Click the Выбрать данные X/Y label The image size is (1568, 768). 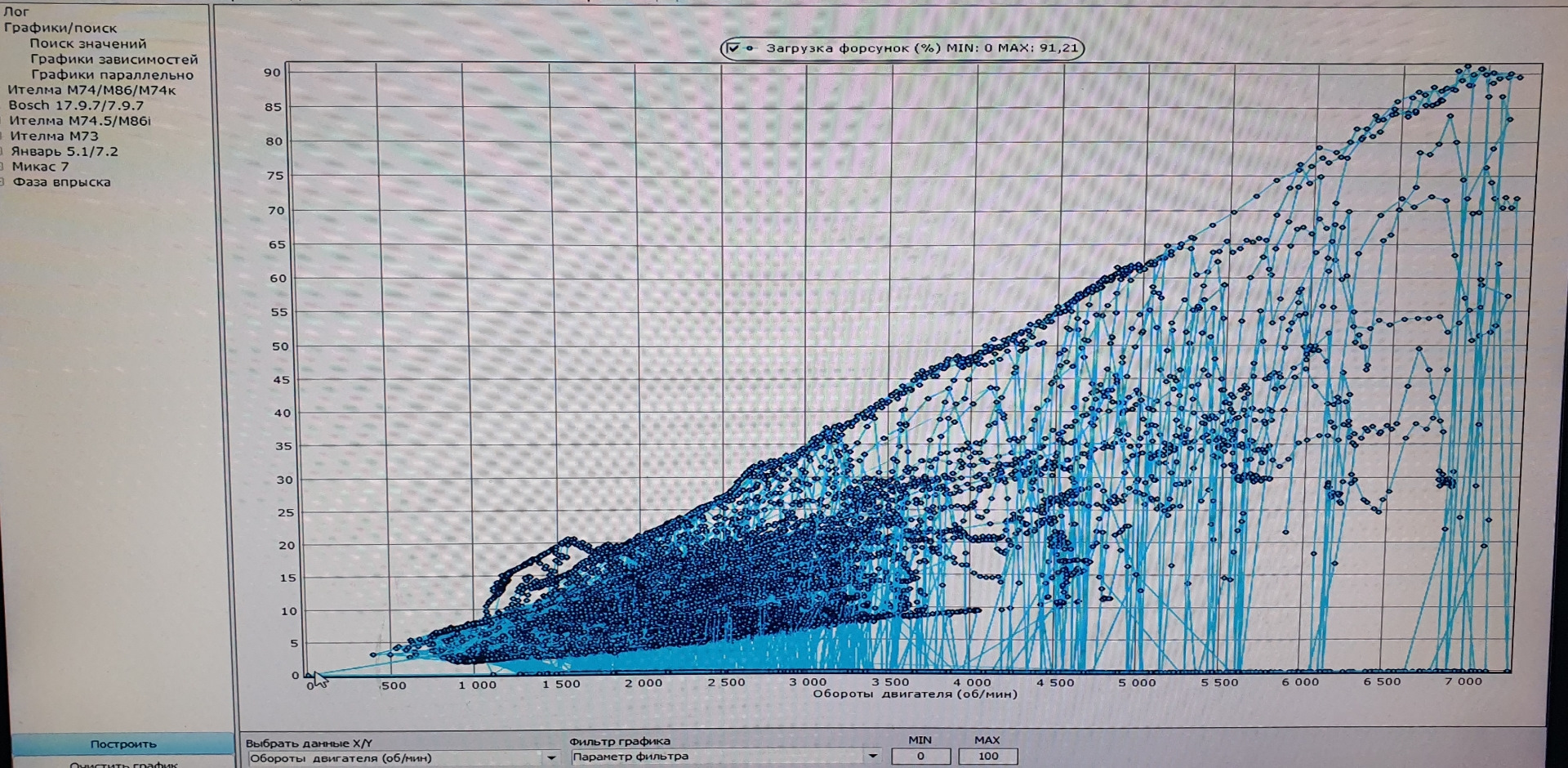click(309, 743)
